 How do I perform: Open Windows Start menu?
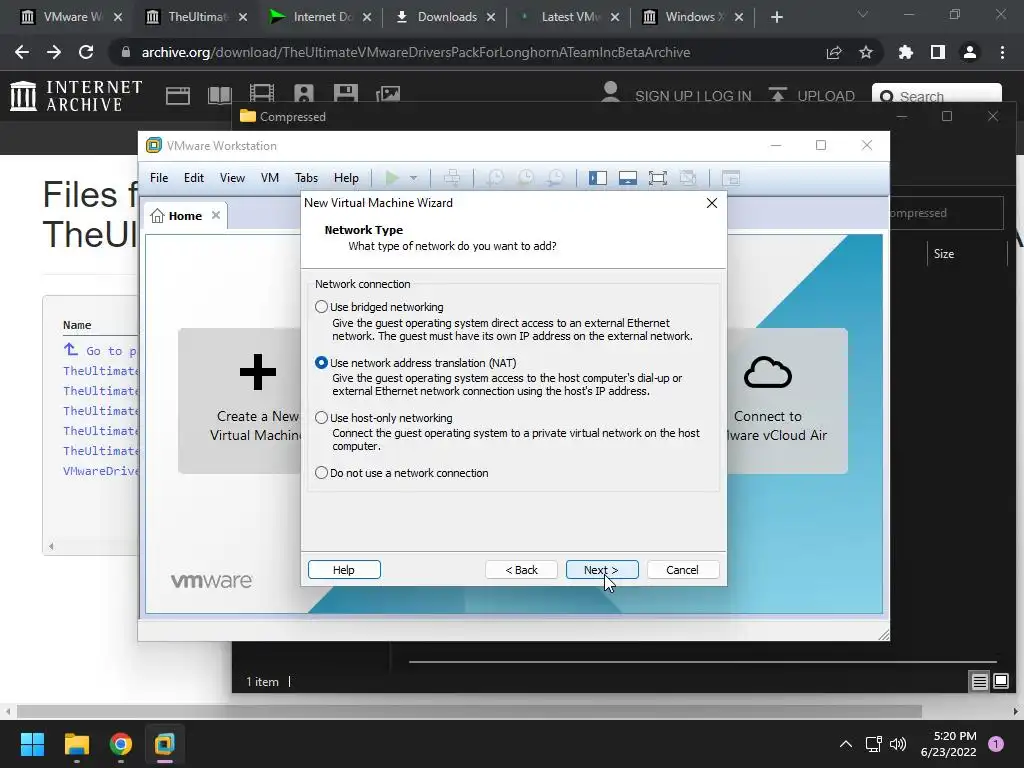click(32, 744)
